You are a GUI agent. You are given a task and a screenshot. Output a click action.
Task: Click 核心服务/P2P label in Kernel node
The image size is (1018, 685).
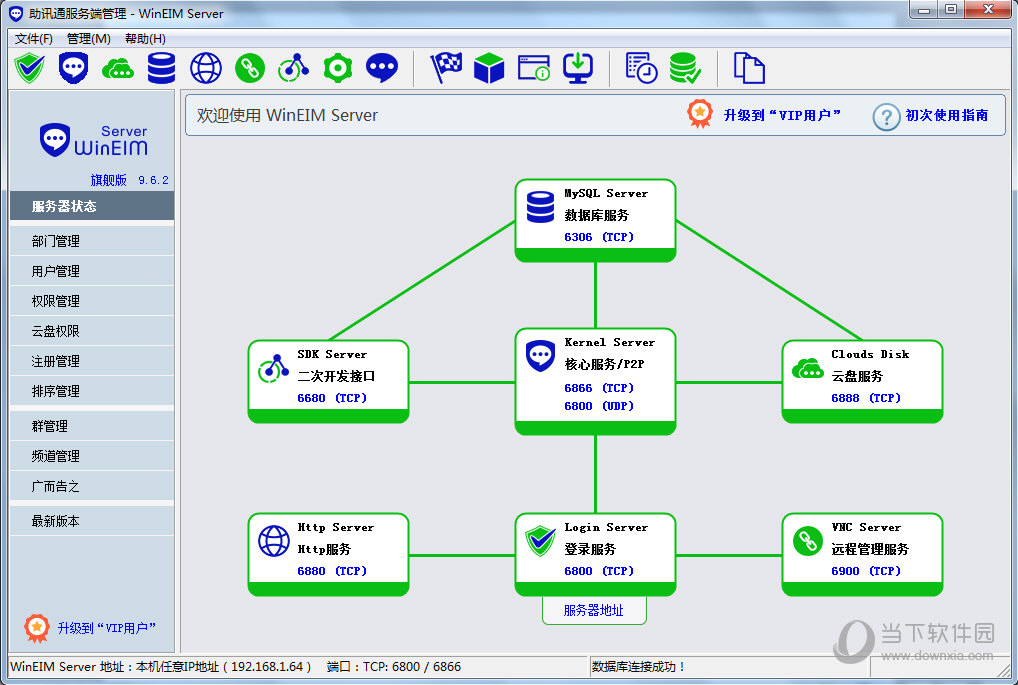pos(604,364)
